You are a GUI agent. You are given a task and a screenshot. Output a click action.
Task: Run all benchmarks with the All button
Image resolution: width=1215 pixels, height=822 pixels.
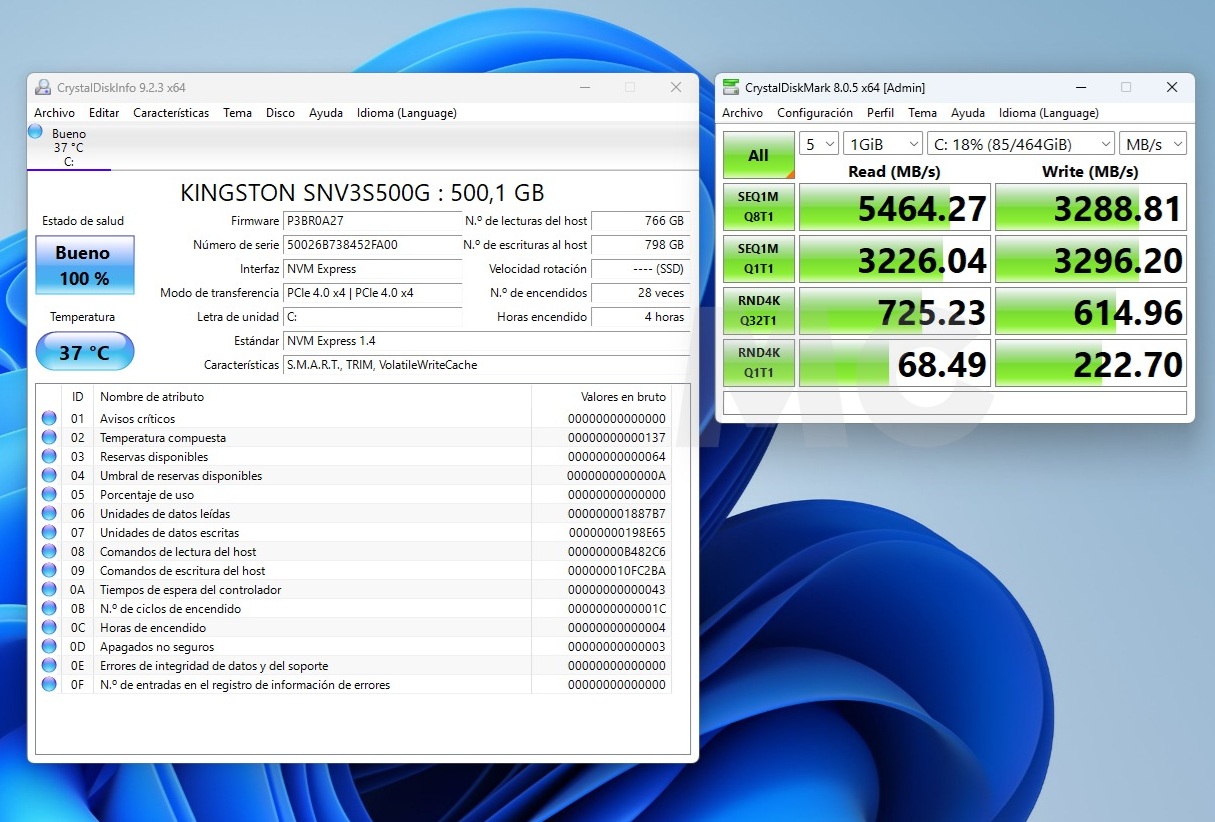click(759, 155)
